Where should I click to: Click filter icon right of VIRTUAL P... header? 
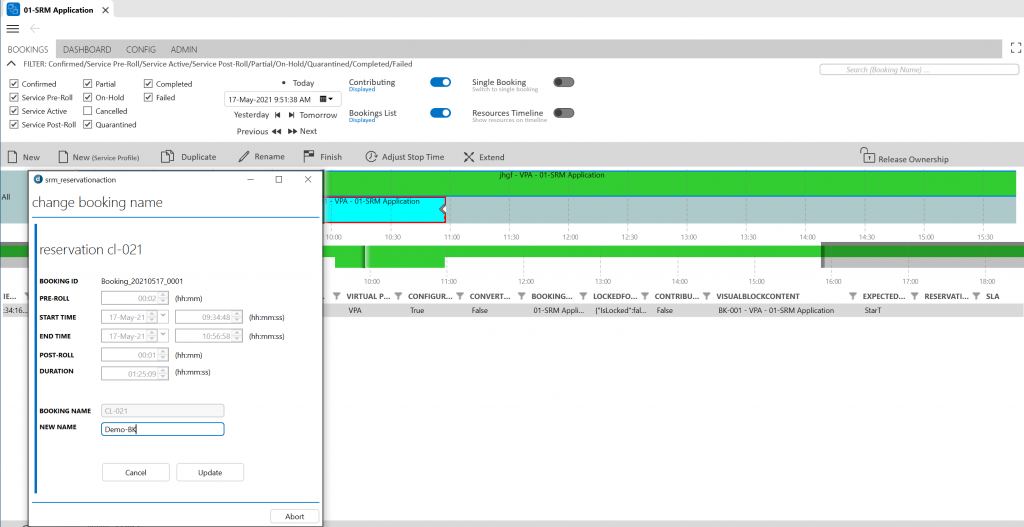[398, 296]
